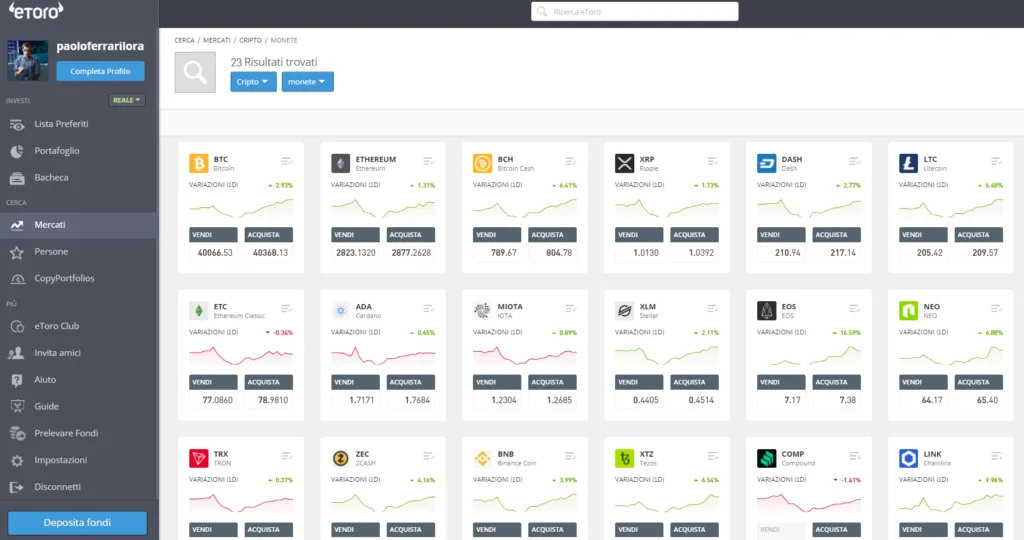Click the Stellar XLM icon

tap(624, 311)
